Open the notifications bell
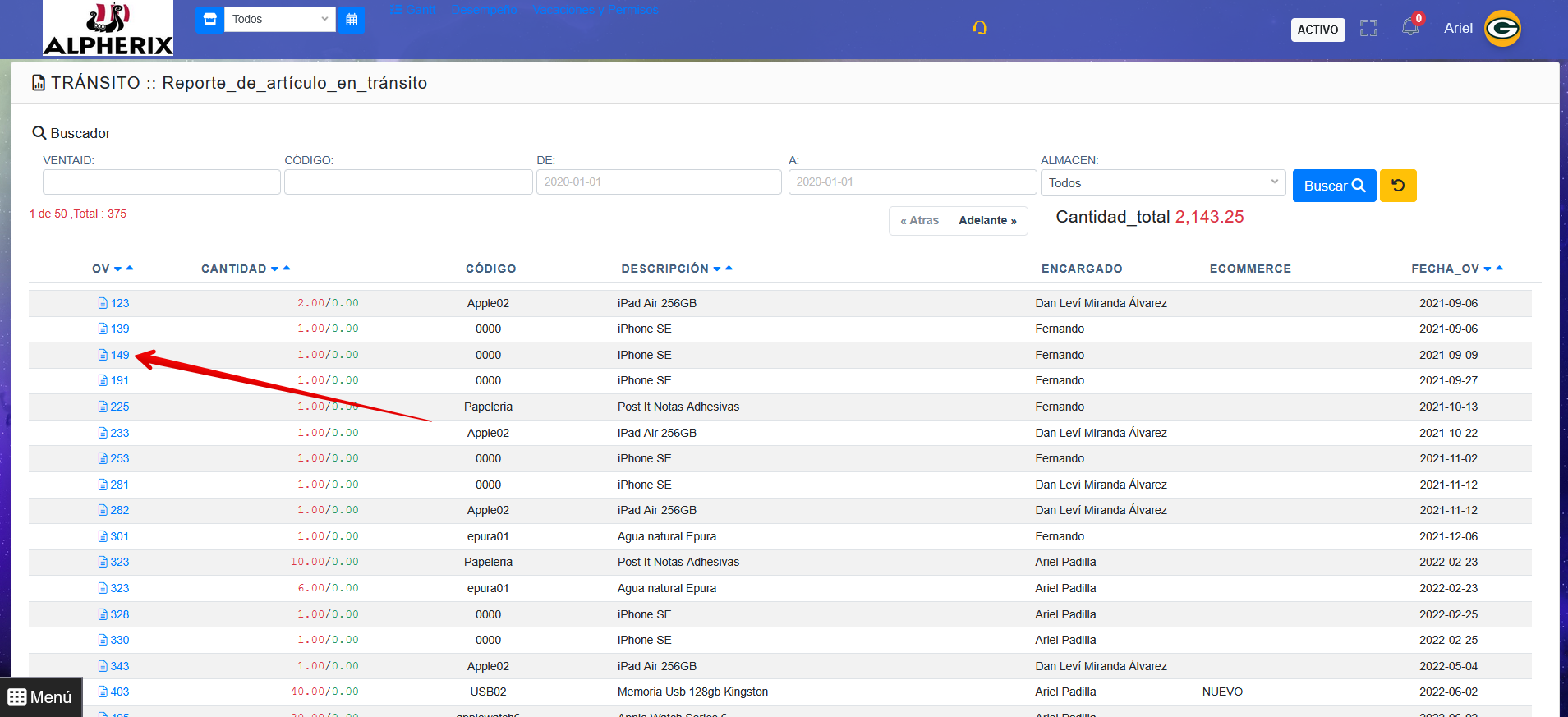 point(1410,28)
